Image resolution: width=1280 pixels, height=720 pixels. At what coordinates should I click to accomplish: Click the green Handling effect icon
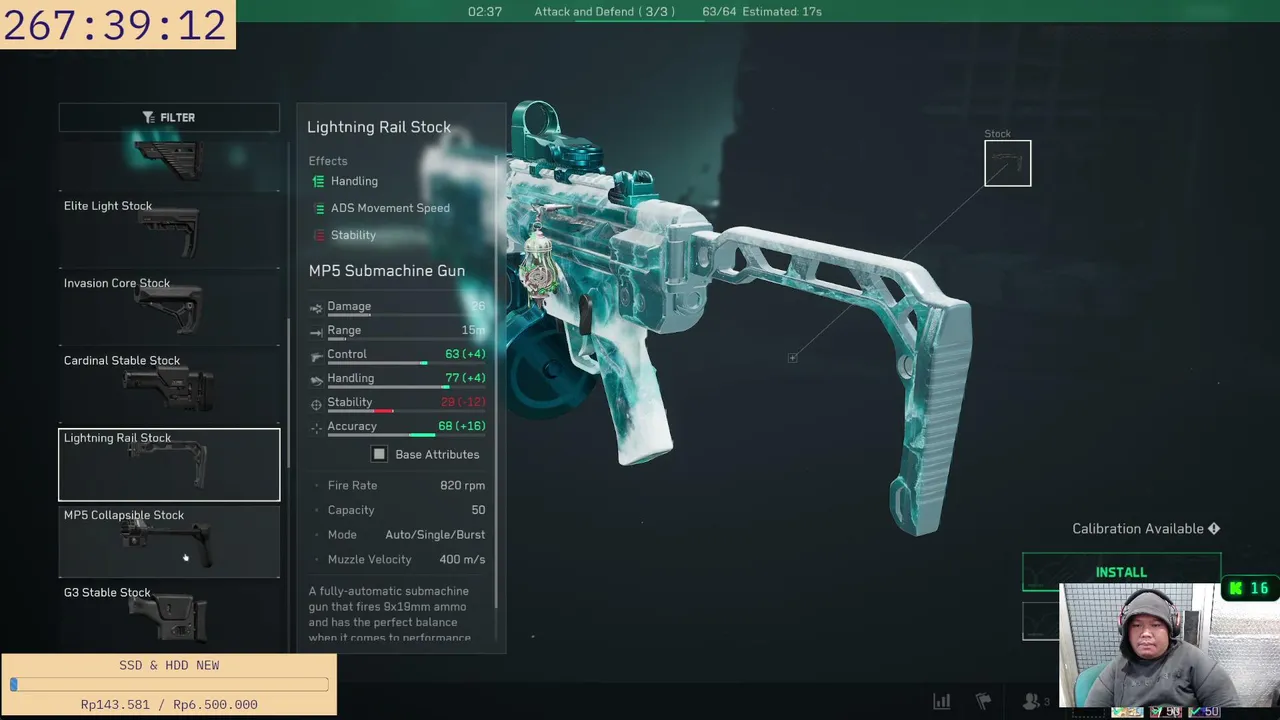click(x=319, y=181)
